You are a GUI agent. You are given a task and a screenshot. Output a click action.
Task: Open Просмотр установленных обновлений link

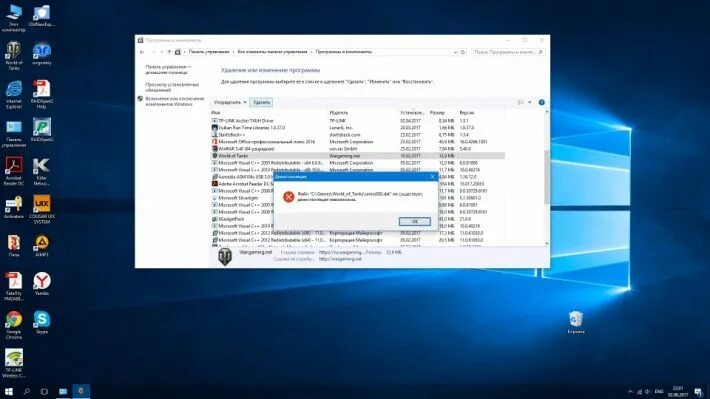[x=172, y=87]
